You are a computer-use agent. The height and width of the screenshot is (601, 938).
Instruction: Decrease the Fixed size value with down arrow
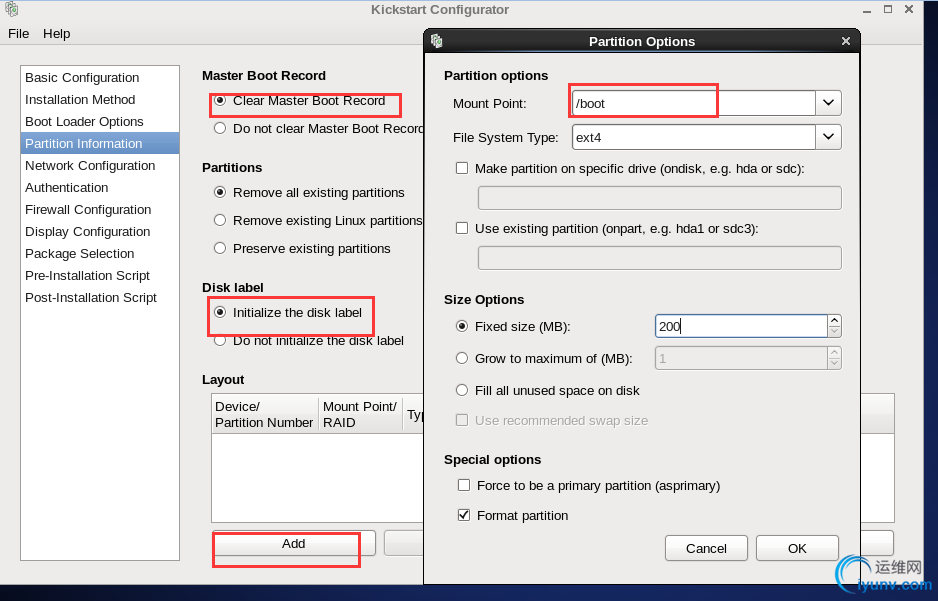(x=835, y=331)
